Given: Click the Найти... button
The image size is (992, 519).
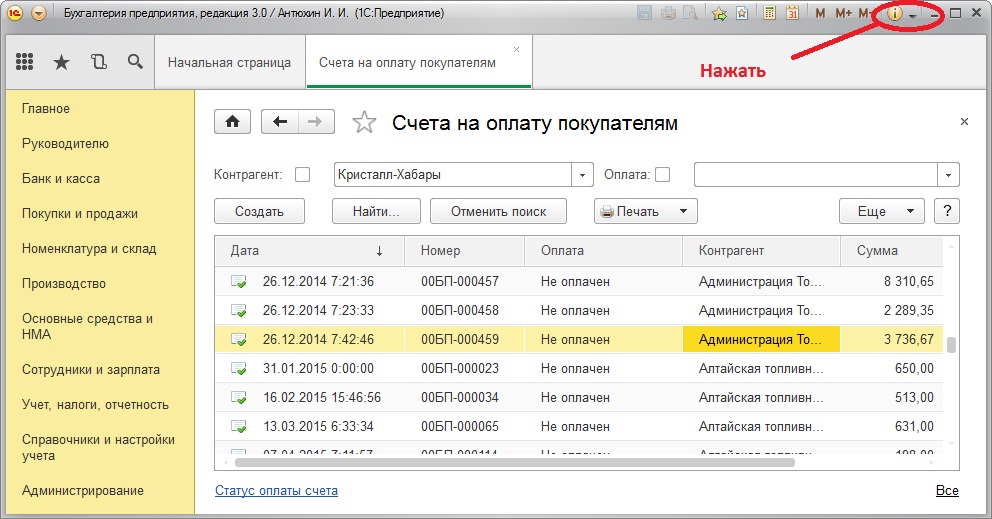Looking at the screenshot, I should tap(376, 211).
